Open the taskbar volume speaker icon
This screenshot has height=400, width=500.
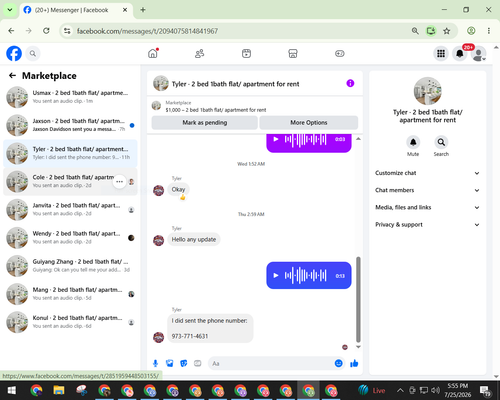pos(435,390)
